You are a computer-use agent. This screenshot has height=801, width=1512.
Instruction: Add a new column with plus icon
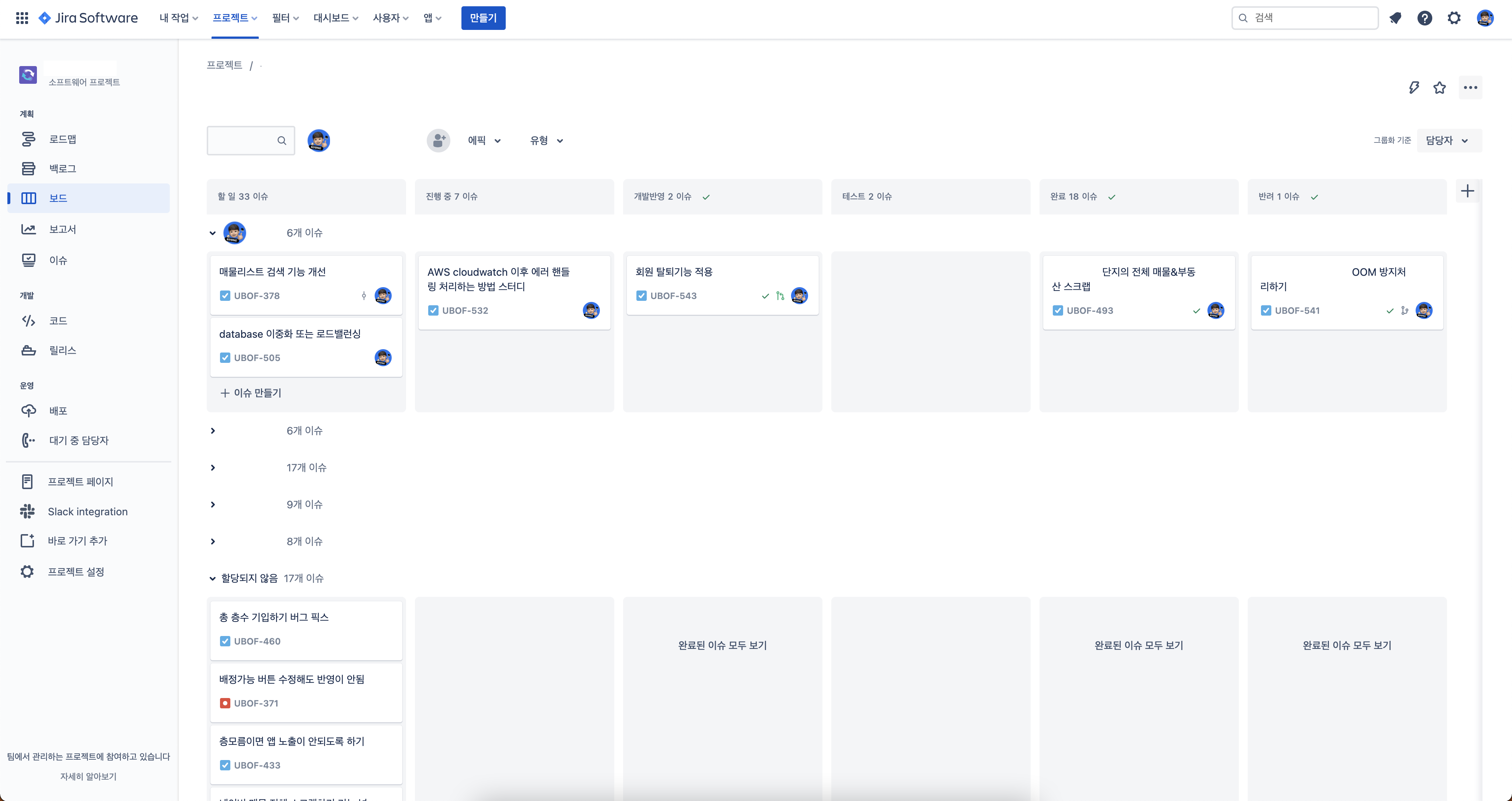point(1467,191)
